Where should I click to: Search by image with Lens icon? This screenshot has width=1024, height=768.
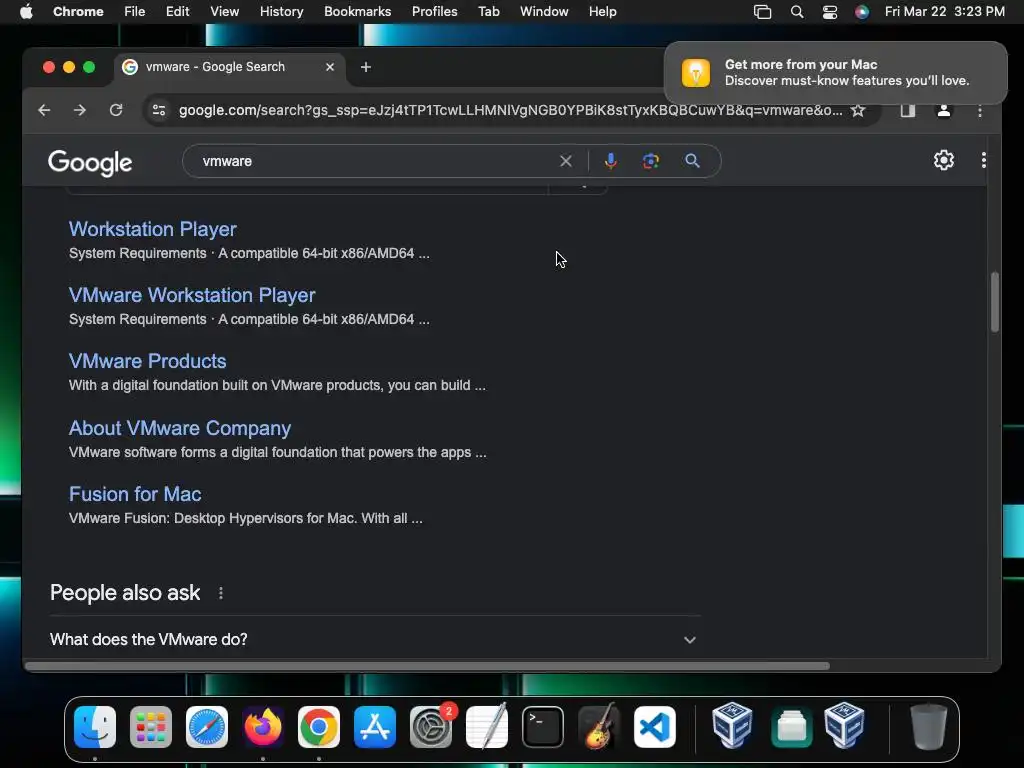point(650,161)
